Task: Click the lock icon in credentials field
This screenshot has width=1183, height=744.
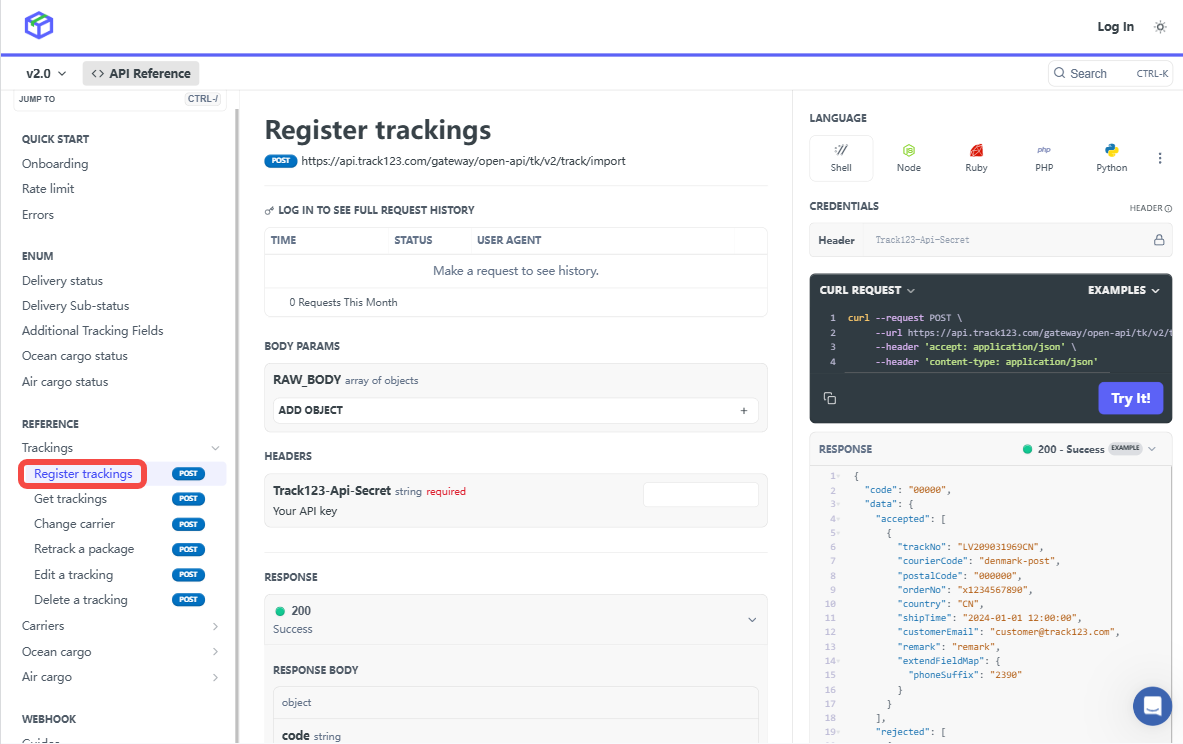Action: 1159,240
